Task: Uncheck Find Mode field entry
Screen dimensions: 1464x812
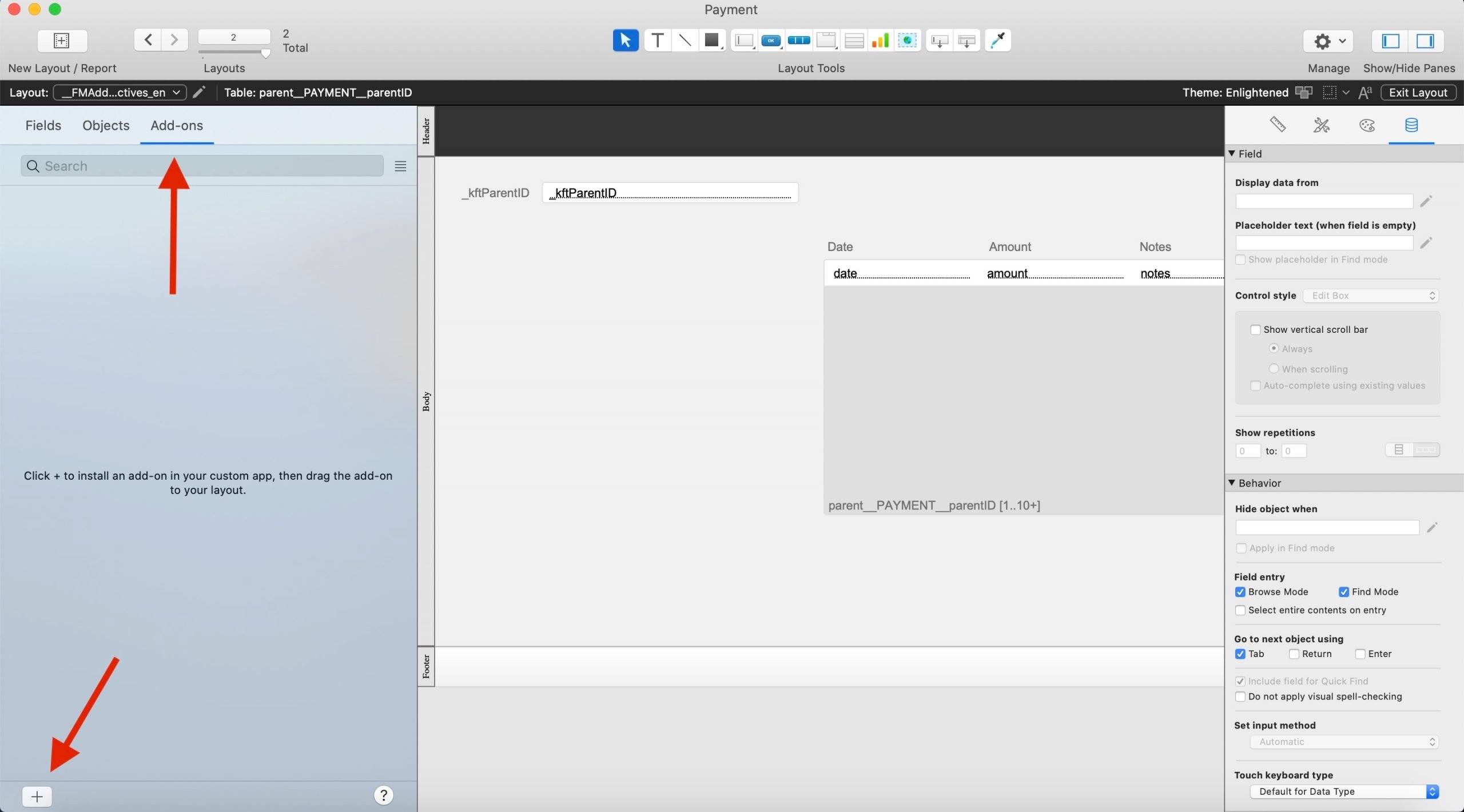Action: click(1344, 592)
